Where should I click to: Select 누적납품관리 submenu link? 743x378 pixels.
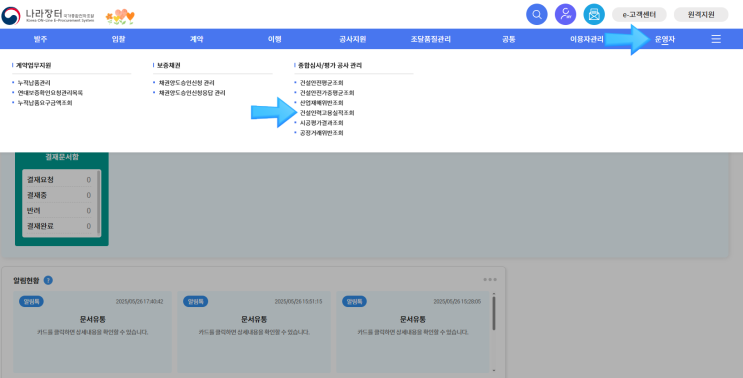(x=34, y=82)
